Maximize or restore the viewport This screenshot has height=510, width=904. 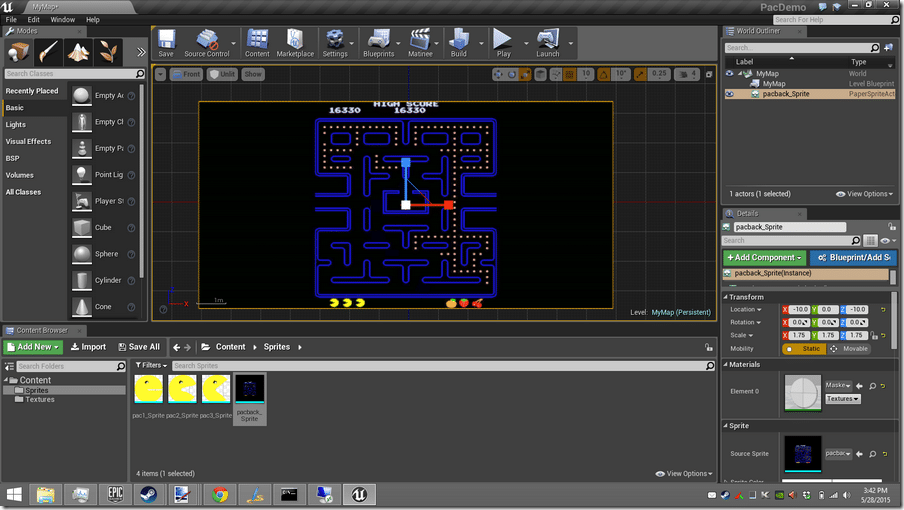tap(709, 74)
